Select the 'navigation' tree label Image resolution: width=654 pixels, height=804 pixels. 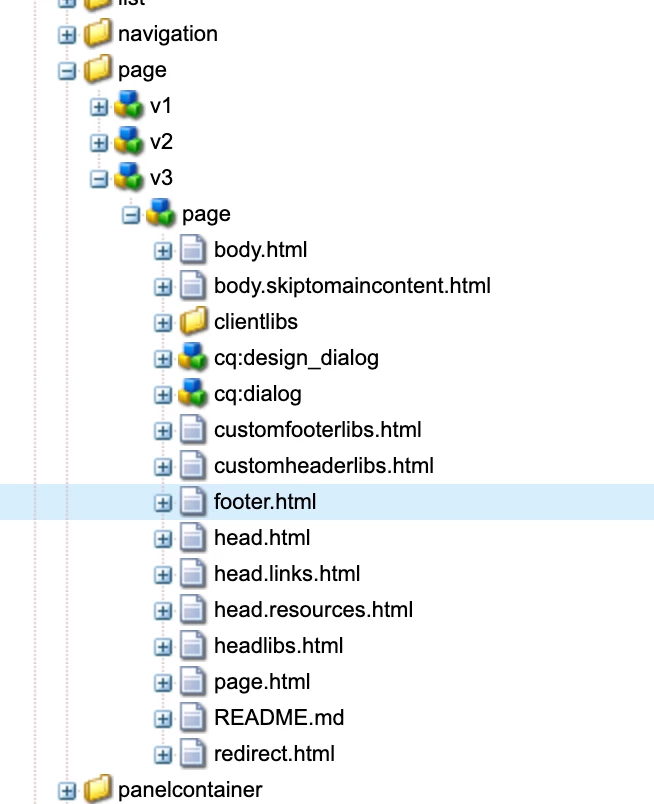168,34
